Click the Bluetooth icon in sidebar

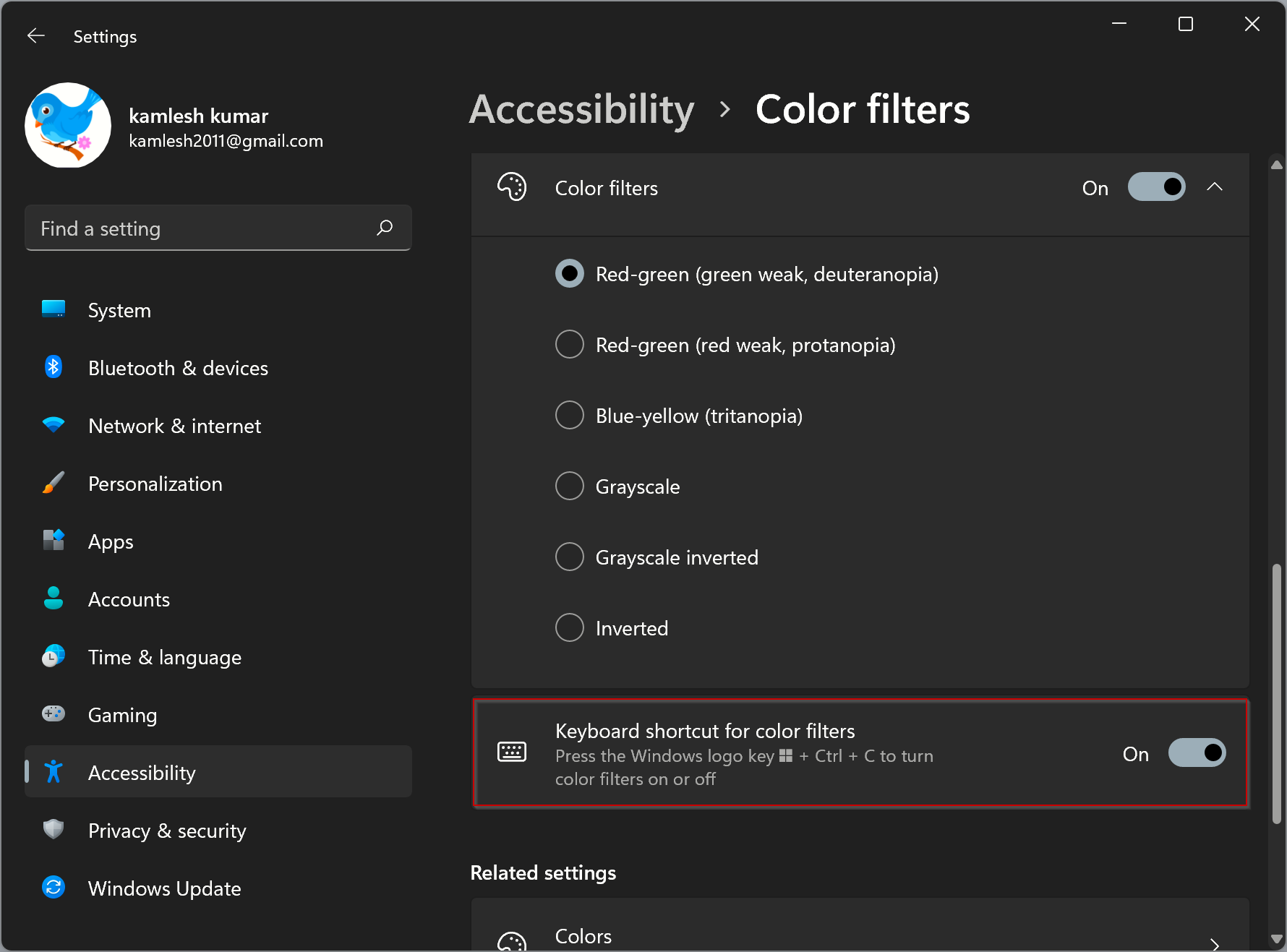tap(54, 367)
